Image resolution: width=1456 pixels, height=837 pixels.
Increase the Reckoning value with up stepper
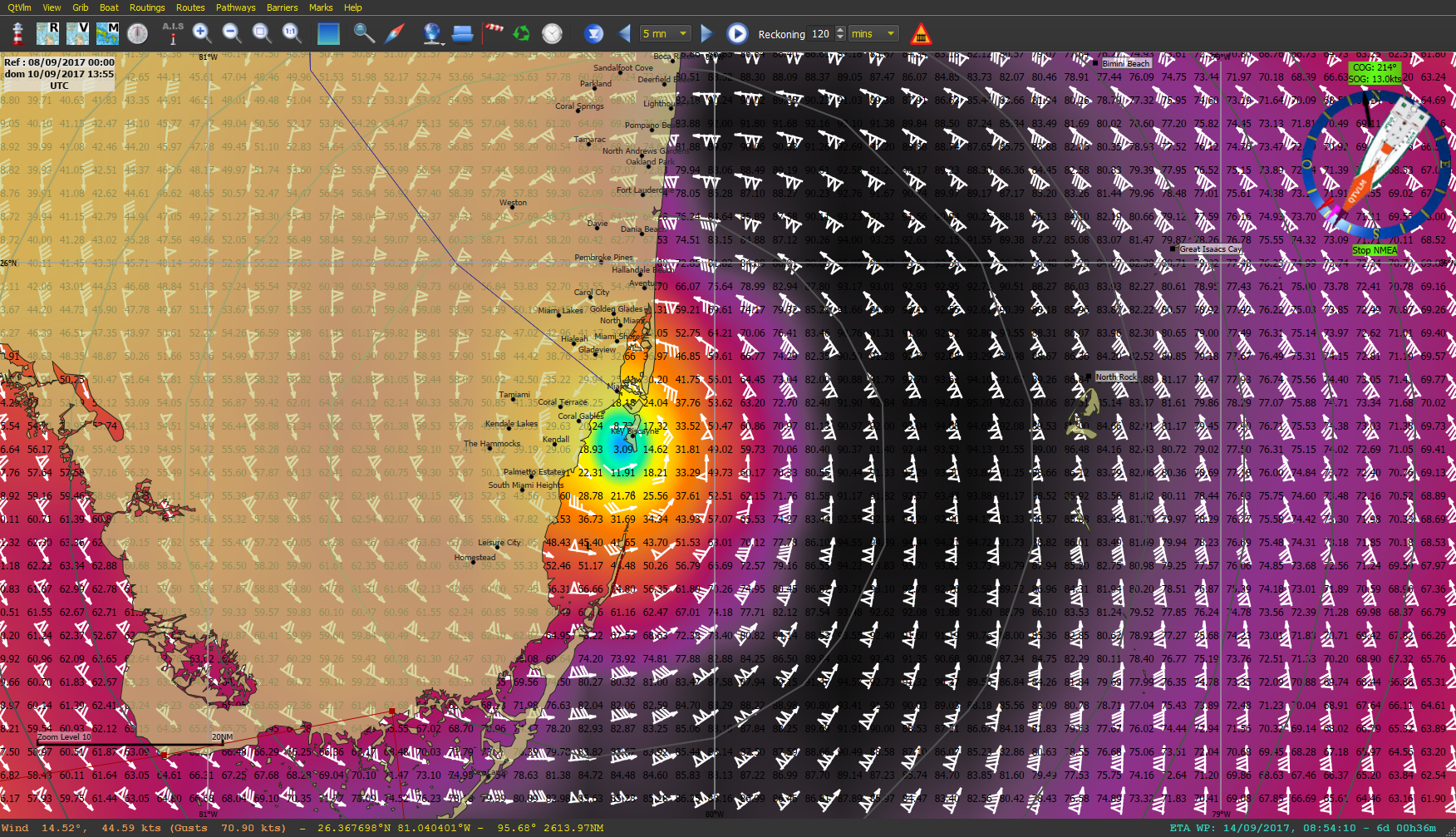[840, 29]
